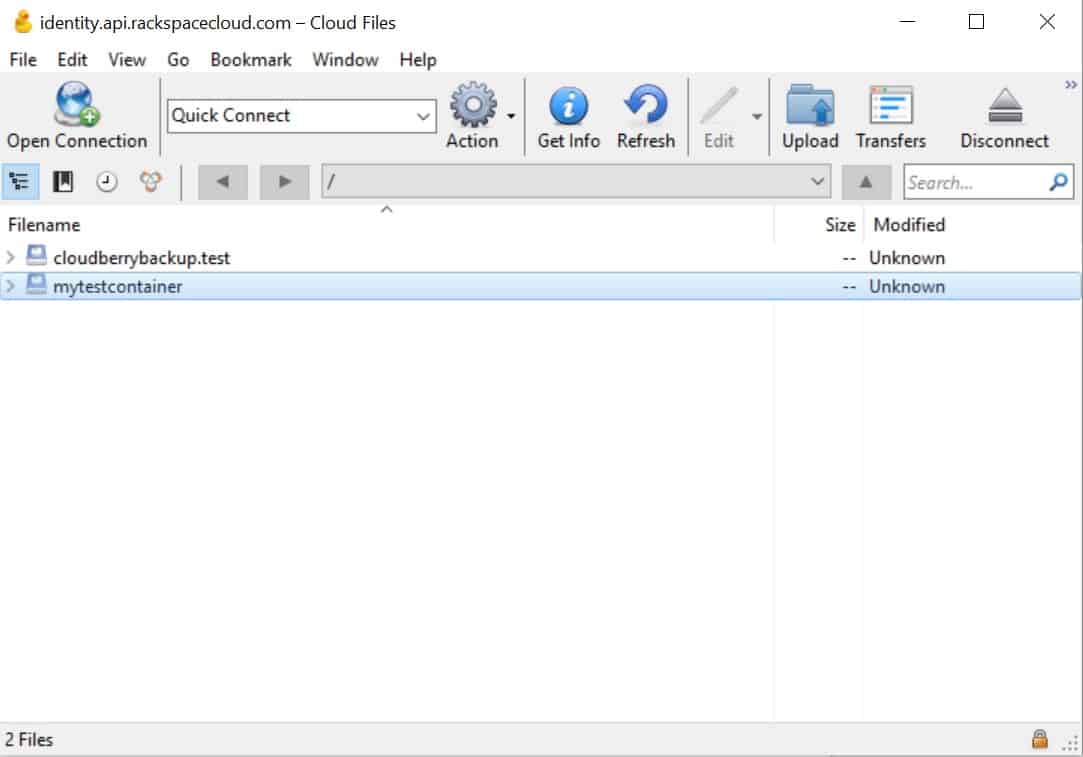Sort by the Filename column header

coord(387,224)
